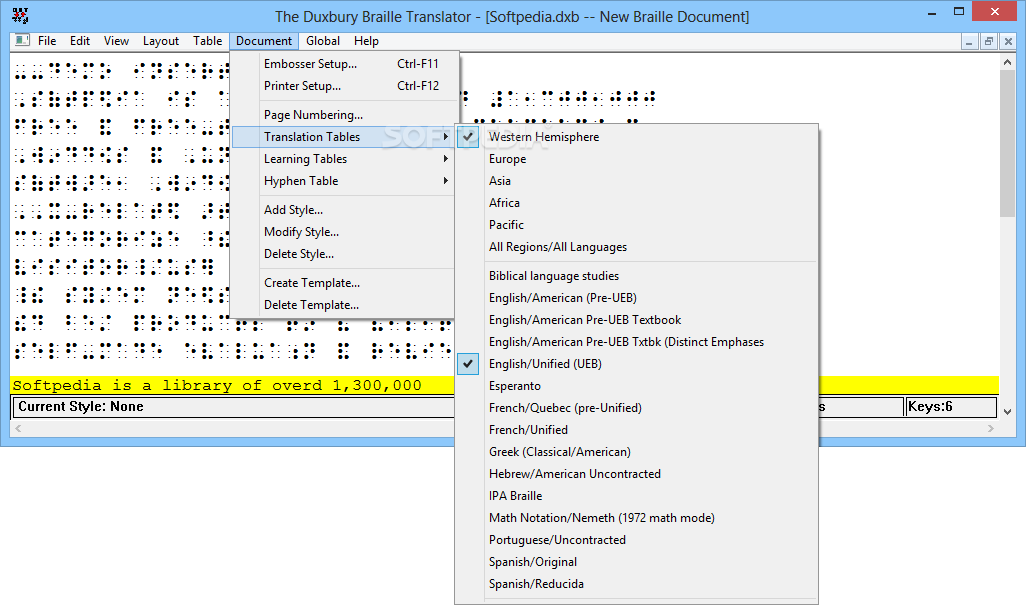This screenshot has width=1026, height=605.
Task: Close the inner document window
Action: click(1008, 42)
